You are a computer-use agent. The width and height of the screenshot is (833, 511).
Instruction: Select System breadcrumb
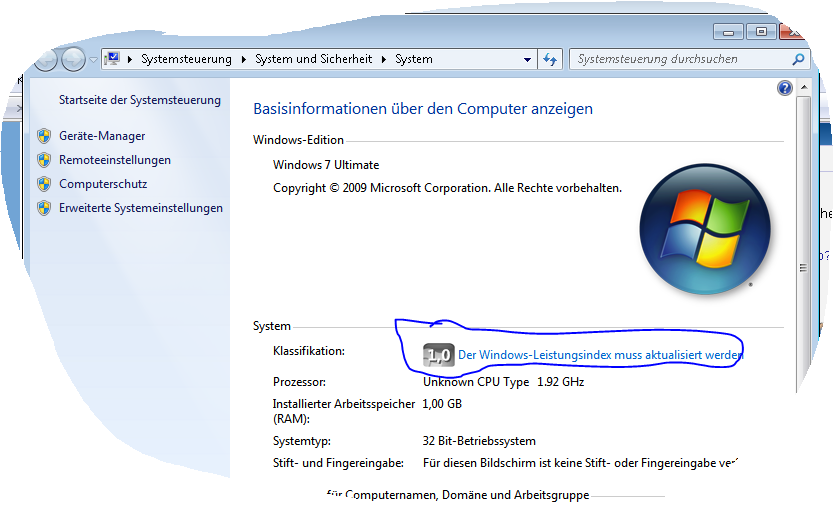coord(414,59)
